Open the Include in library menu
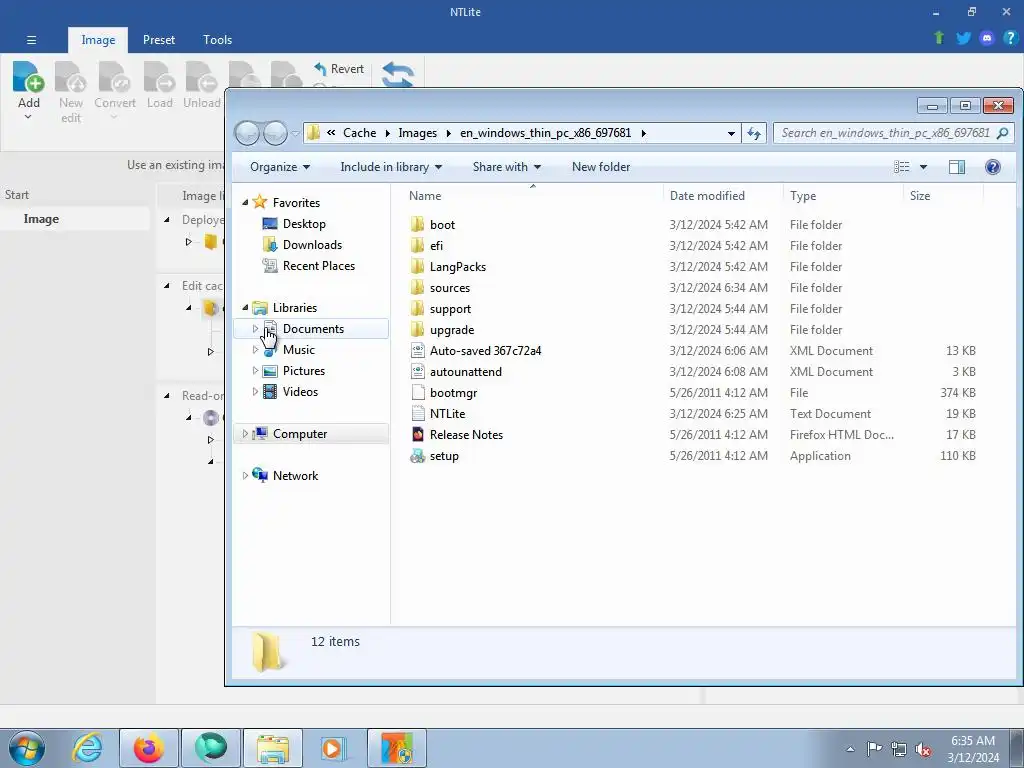 pos(391,167)
